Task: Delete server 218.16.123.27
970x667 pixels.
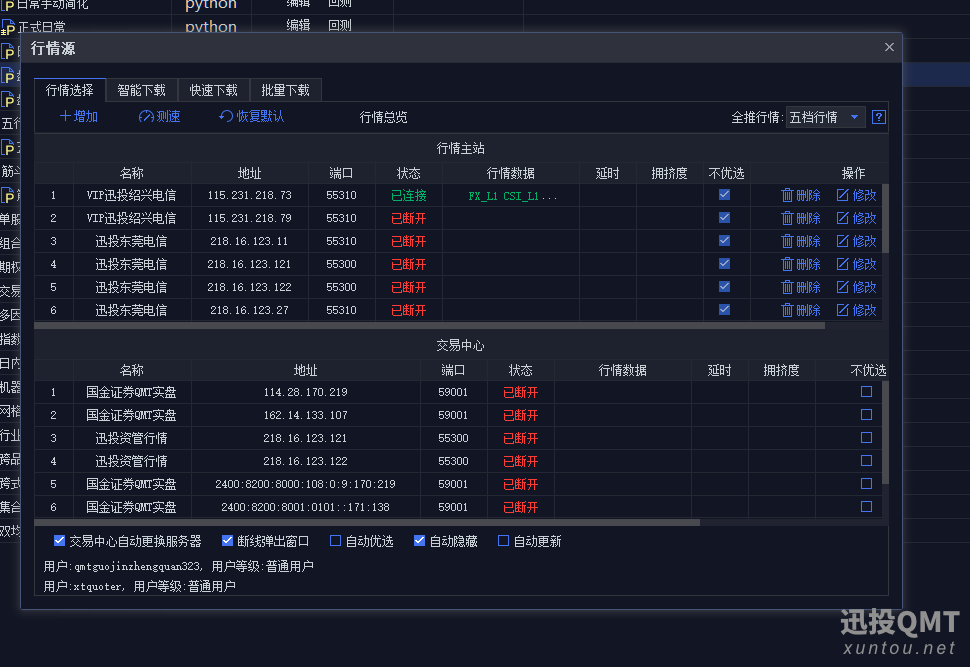Action: [x=800, y=310]
